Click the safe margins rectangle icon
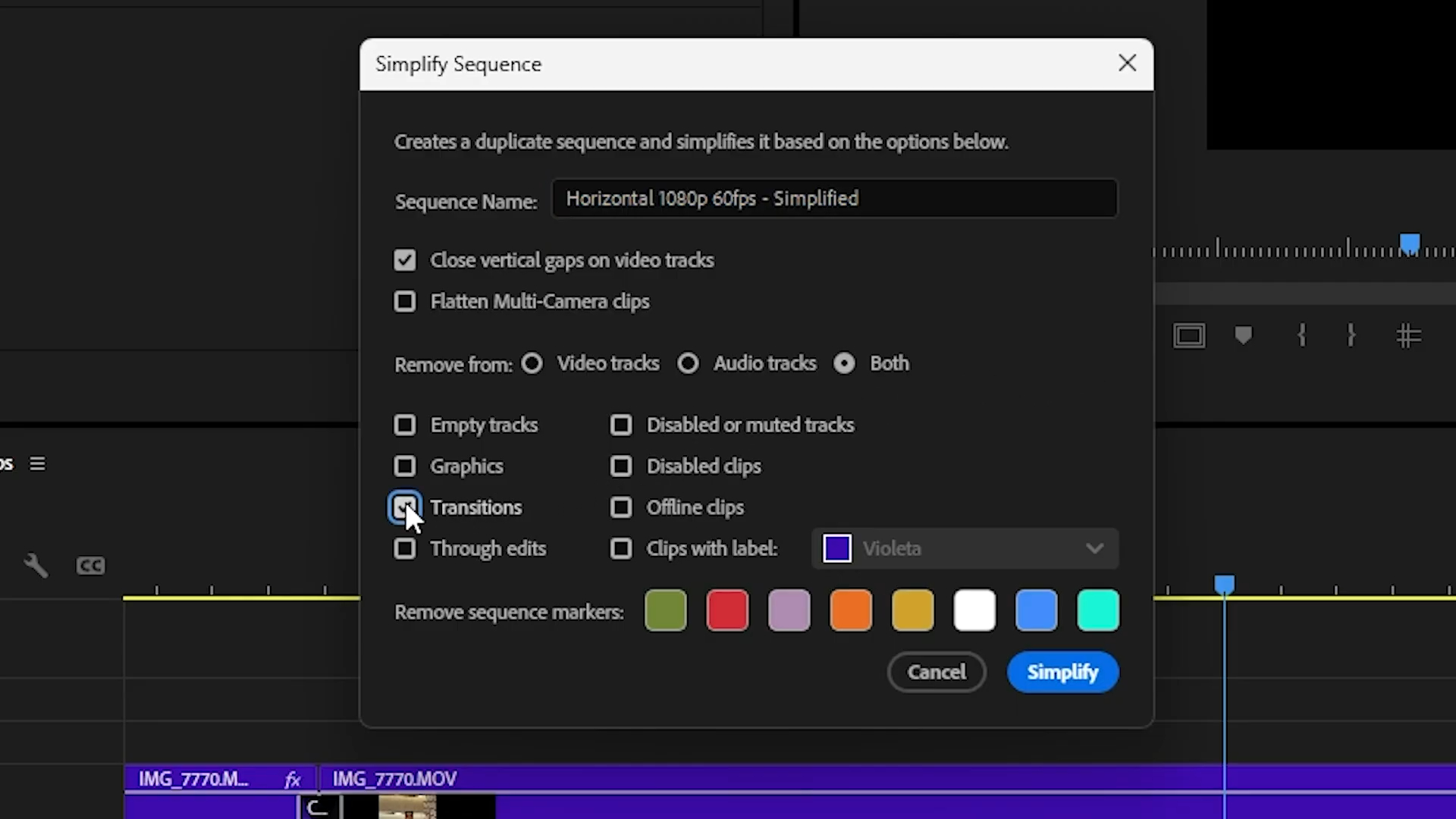1456x819 pixels. point(1188,335)
